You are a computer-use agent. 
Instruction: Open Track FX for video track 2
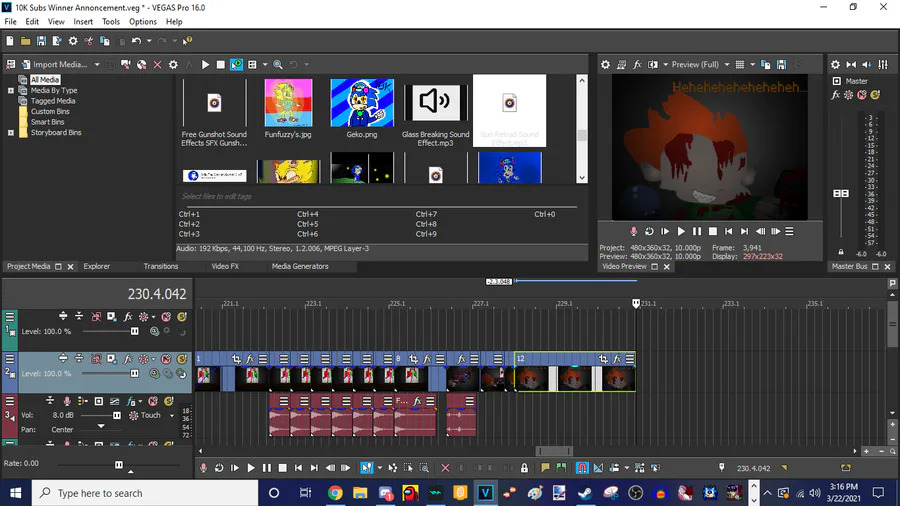127,359
